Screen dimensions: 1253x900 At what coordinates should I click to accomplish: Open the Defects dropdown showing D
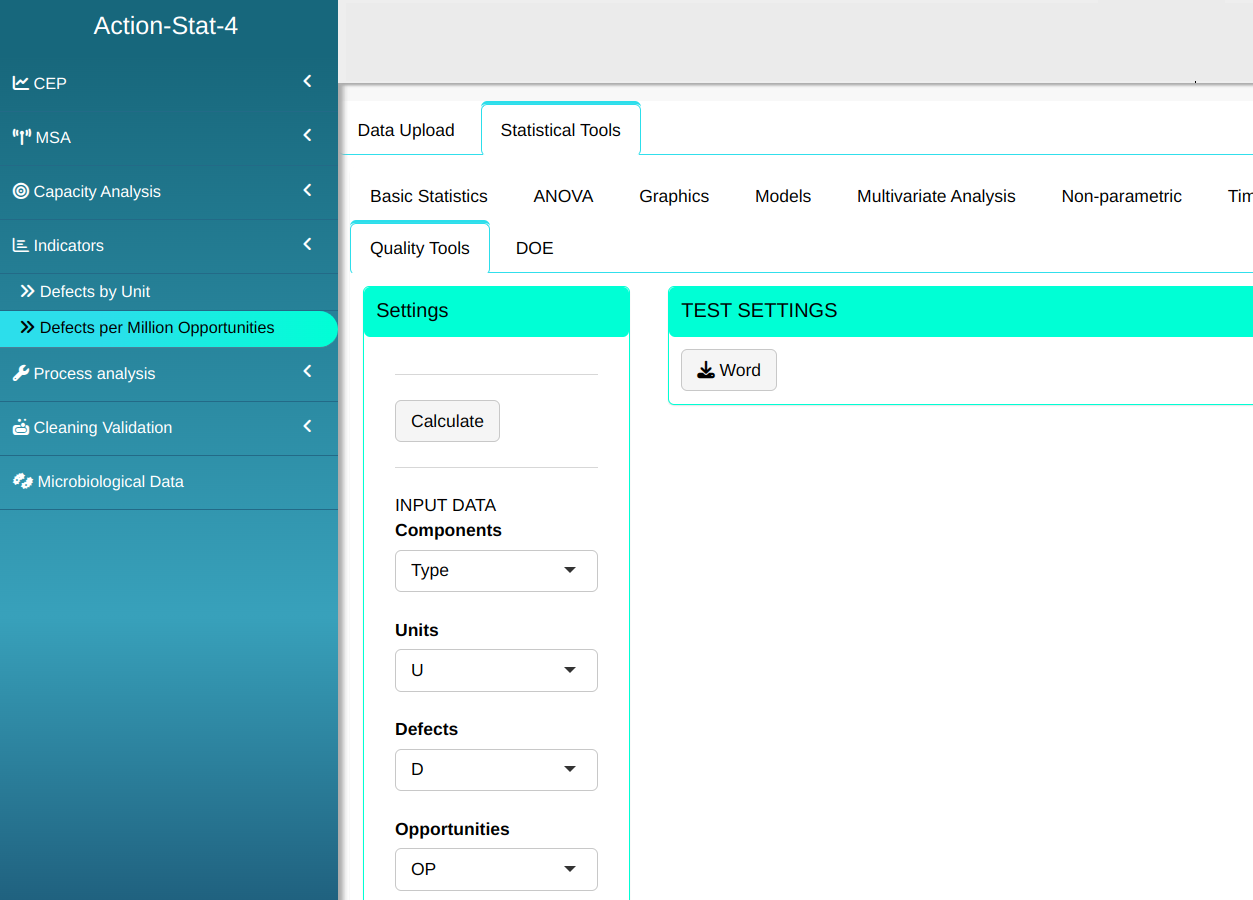(x=496, y=770)
